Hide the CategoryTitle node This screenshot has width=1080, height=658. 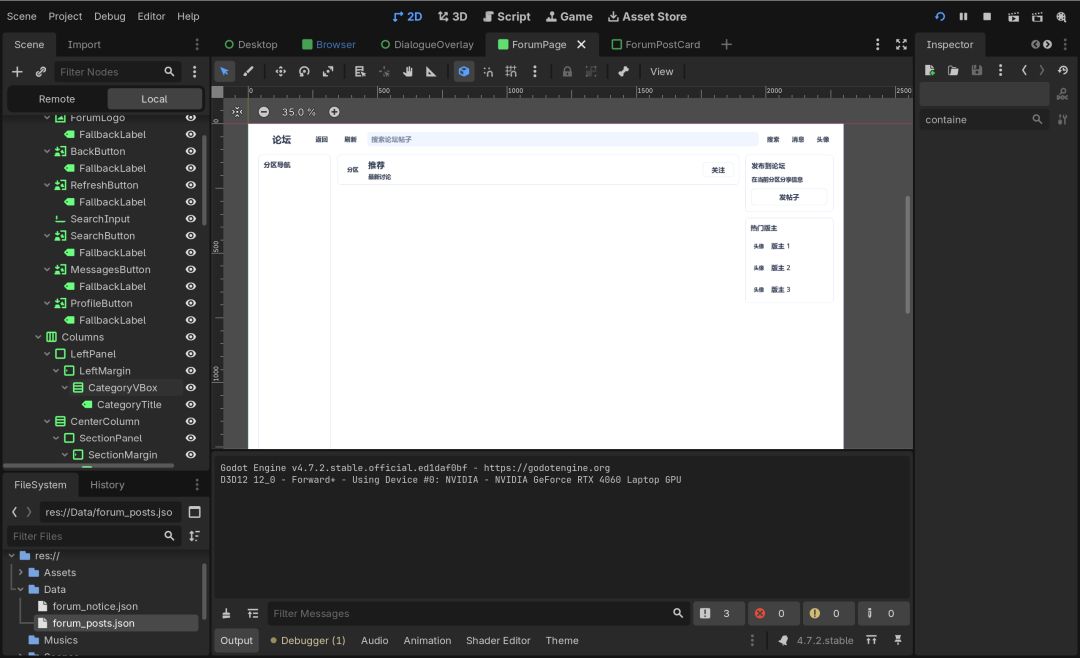191,404
